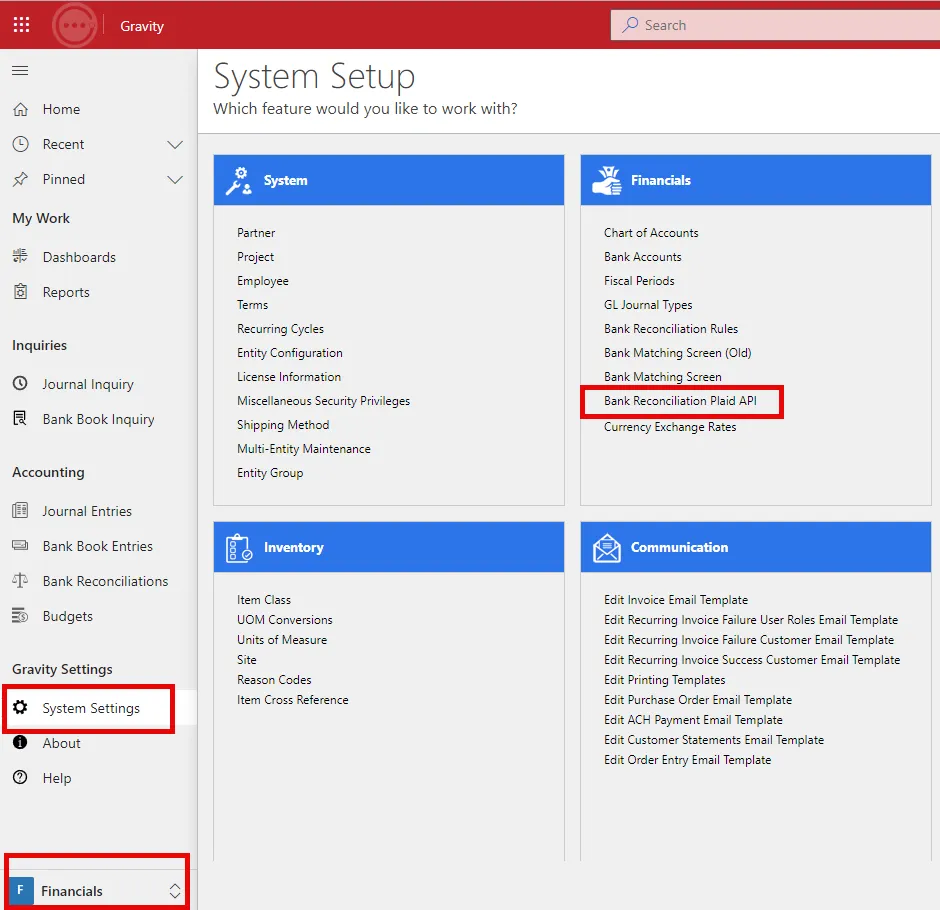Open Edit Invoice Email Template
The image size is (940, 910).
point(676,600)
